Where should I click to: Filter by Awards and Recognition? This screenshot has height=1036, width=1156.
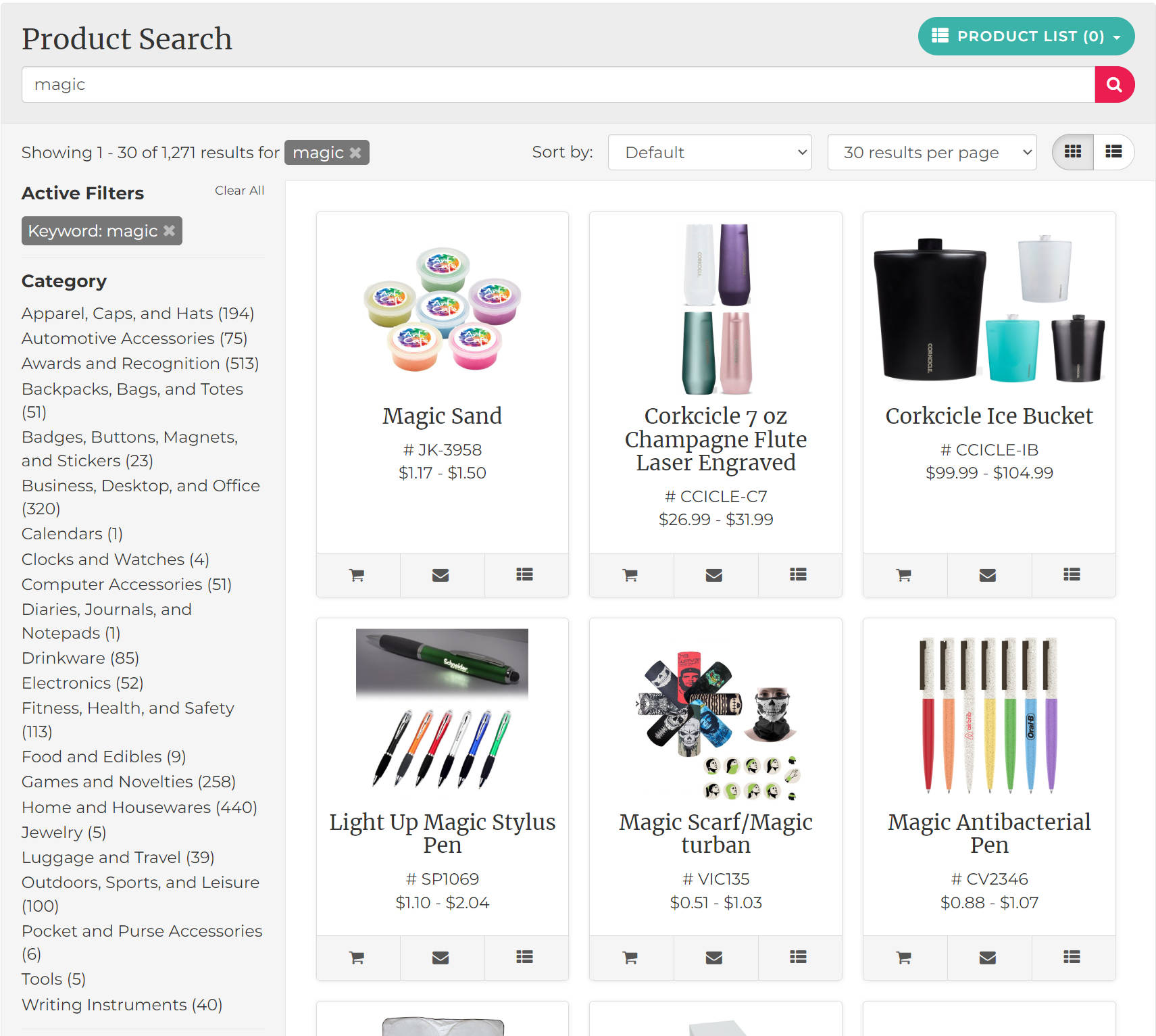141,364
